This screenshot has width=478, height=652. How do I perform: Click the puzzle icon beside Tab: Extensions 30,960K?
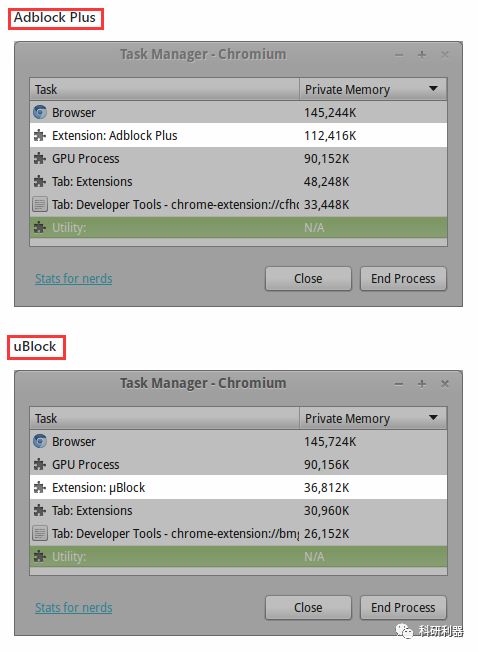[39, 510]
